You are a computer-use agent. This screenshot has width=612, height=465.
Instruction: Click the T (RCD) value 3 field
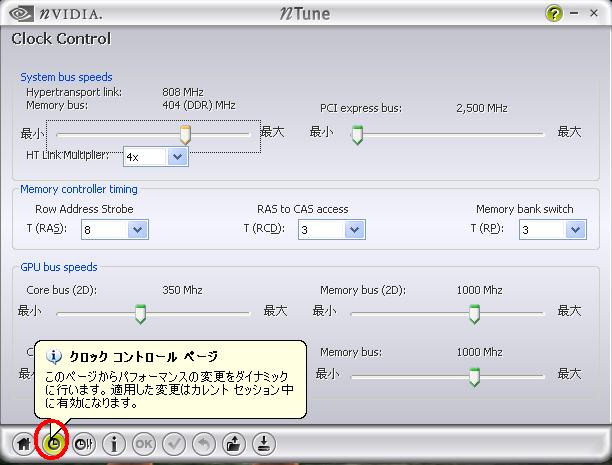pyautogui.click(x=322, y=230)
